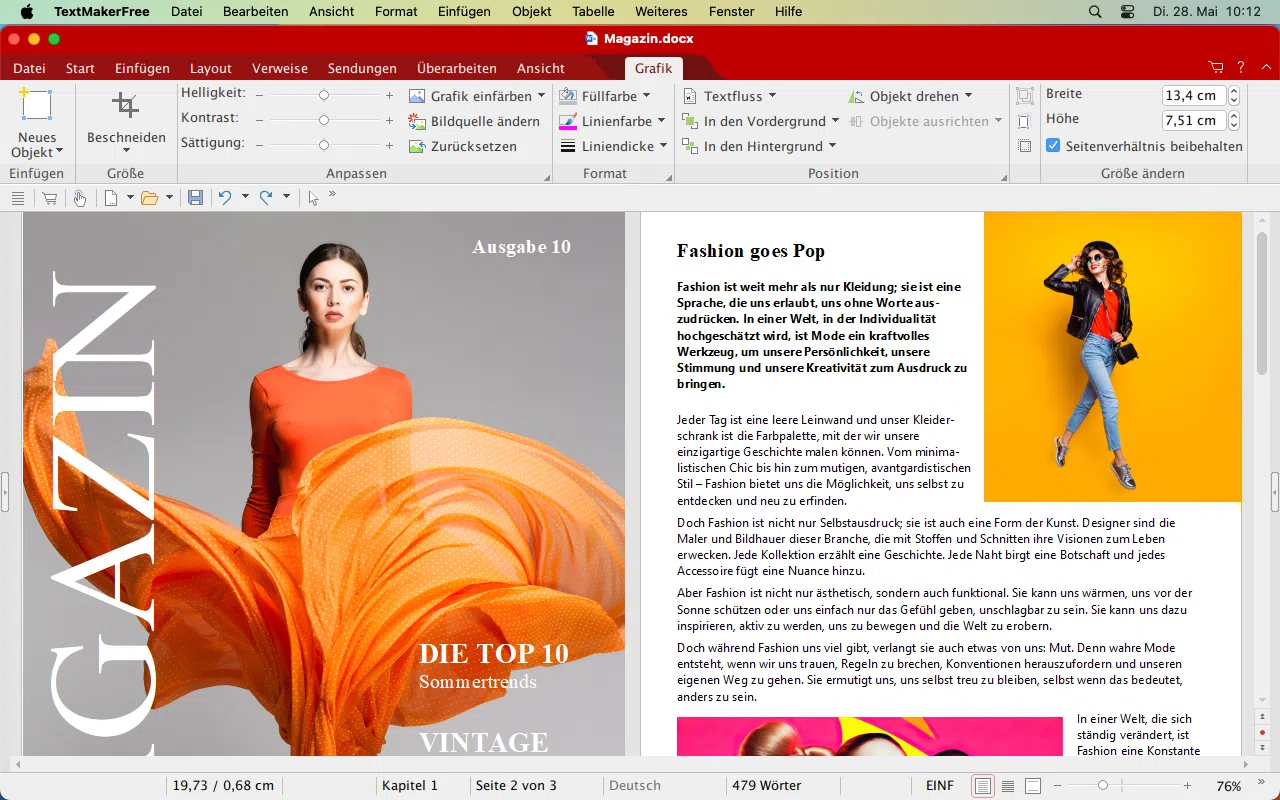The height and width of the screenshot is (800, 1280).
Task: Click the open folder icon
Action: tap(150, 198)
